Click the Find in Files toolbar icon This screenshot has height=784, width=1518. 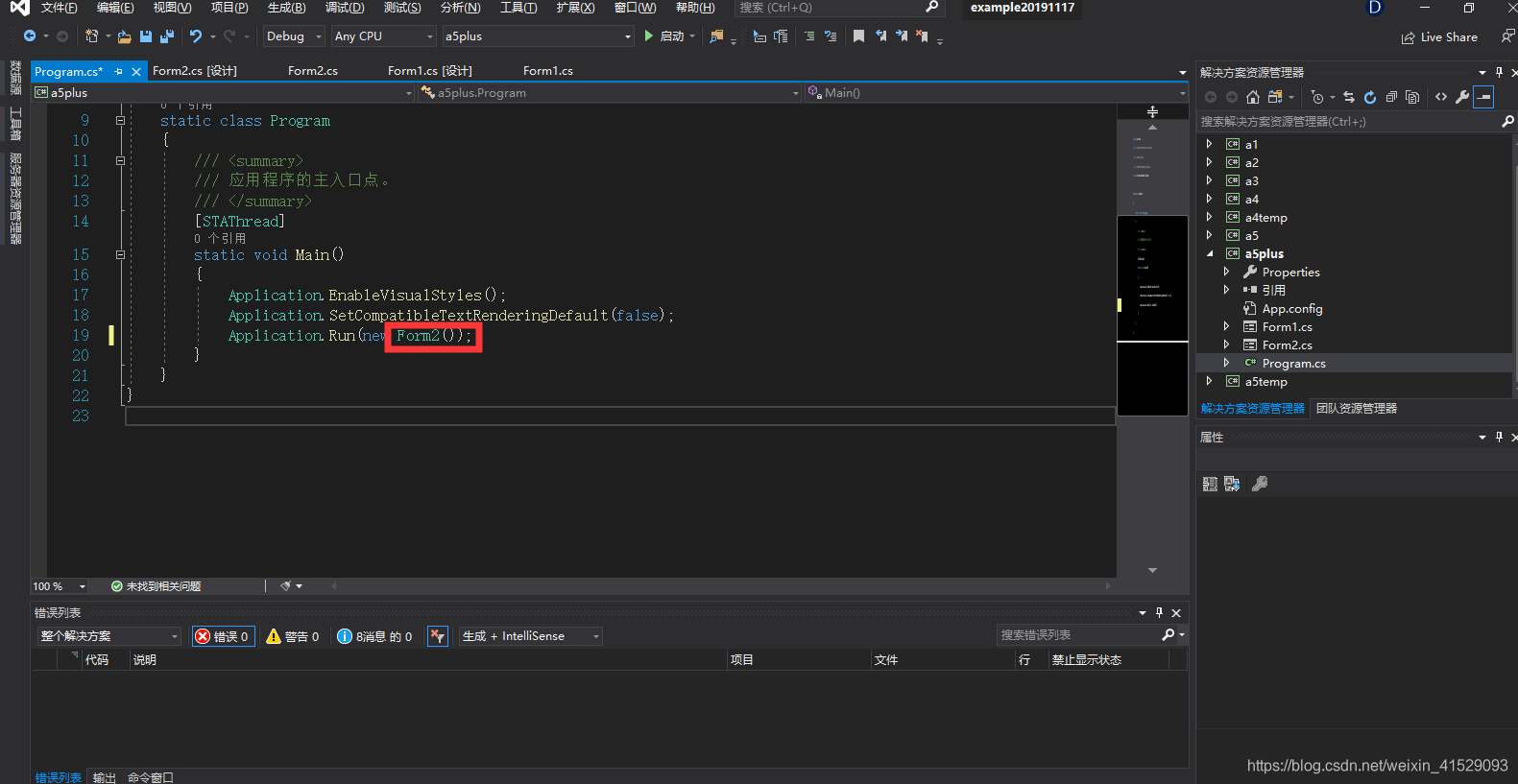716,36
